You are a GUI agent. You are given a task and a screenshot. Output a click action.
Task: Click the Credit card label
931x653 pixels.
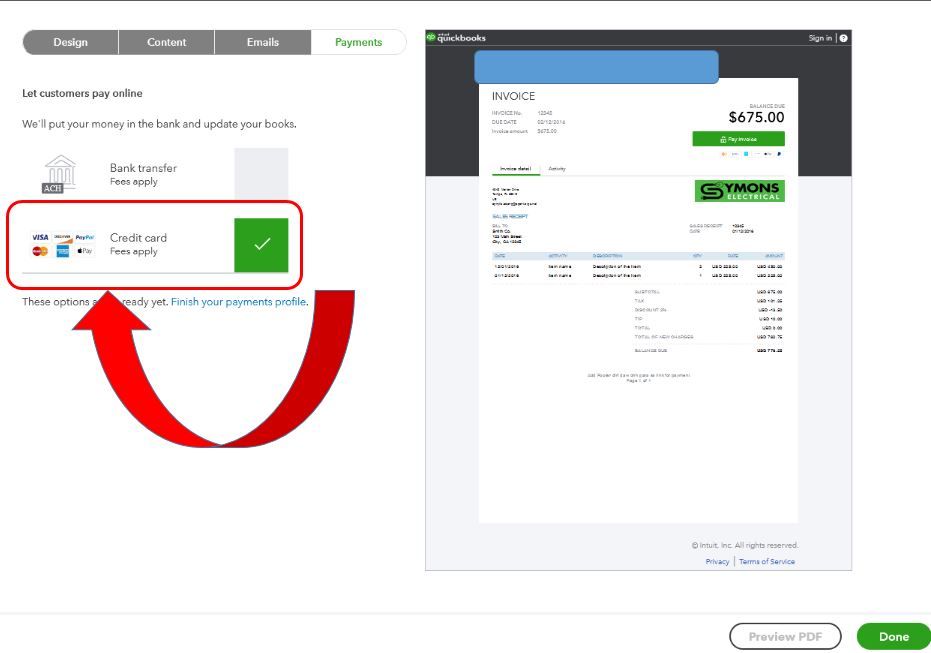138,237
